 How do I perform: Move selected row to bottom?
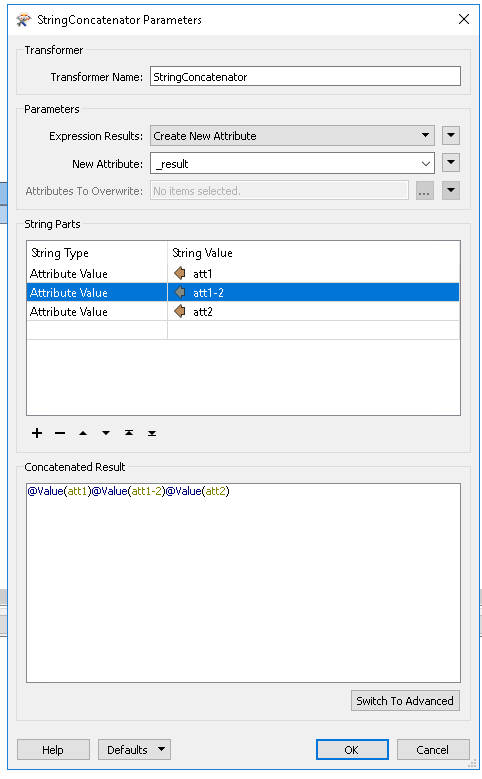pos(152,433)
